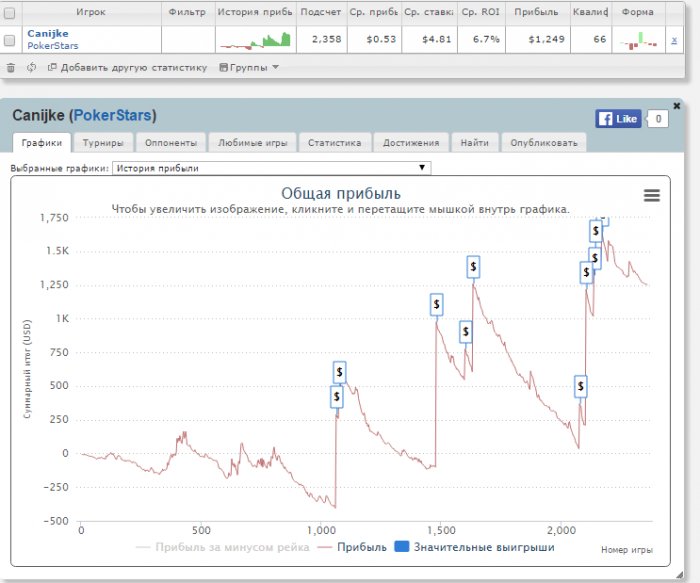Viewport: 700px width, 583px height.
Task: Click the 2,358 count value
Action: (x=327, y=39)
